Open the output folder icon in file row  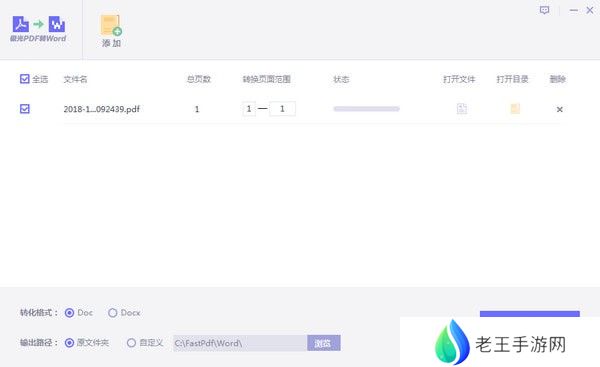pos(515,109)
